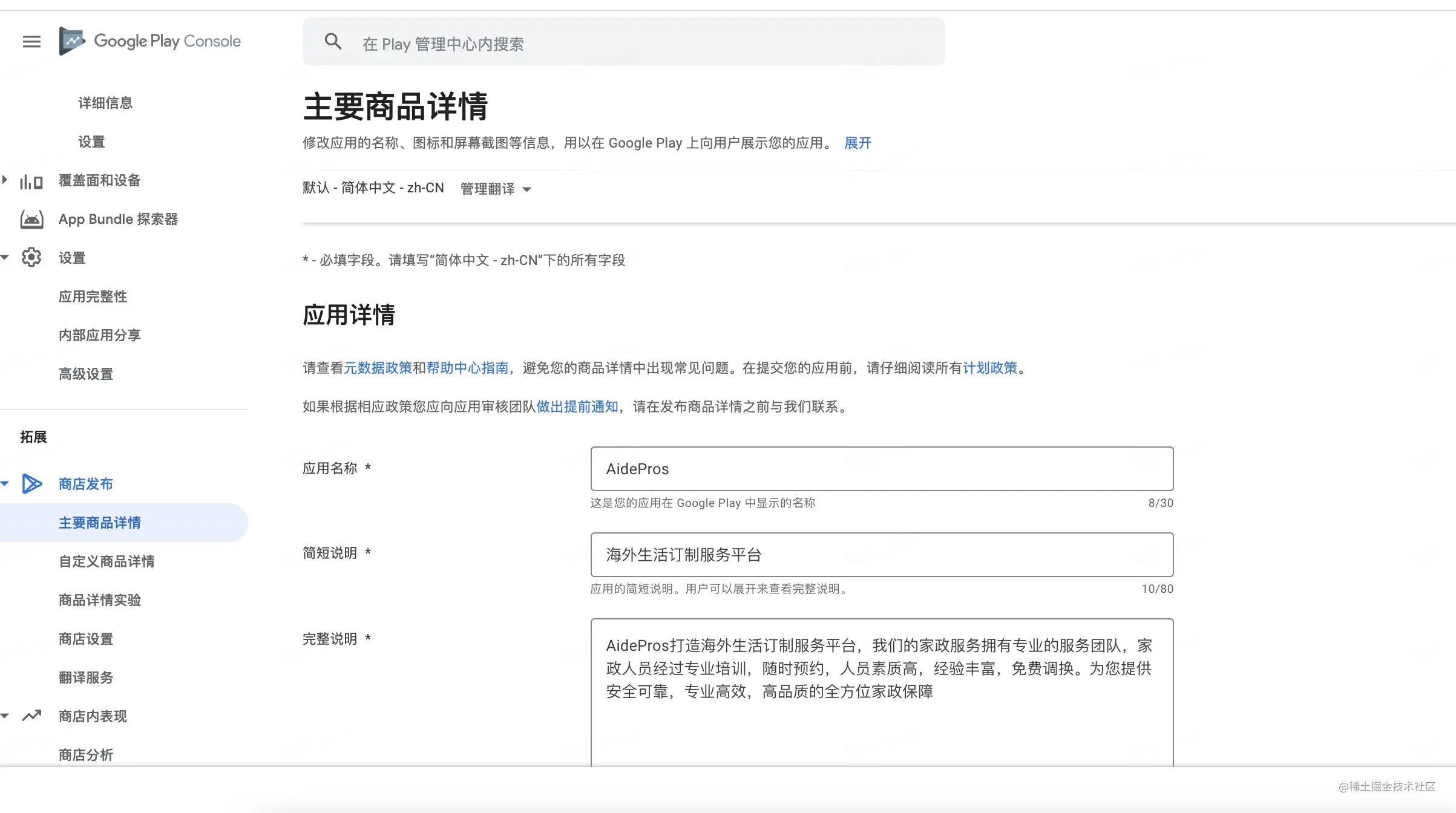The height and width of the screenshot is (813, 1456).
Task: Click the 应用详情 heading
Action: click(349, 315)
